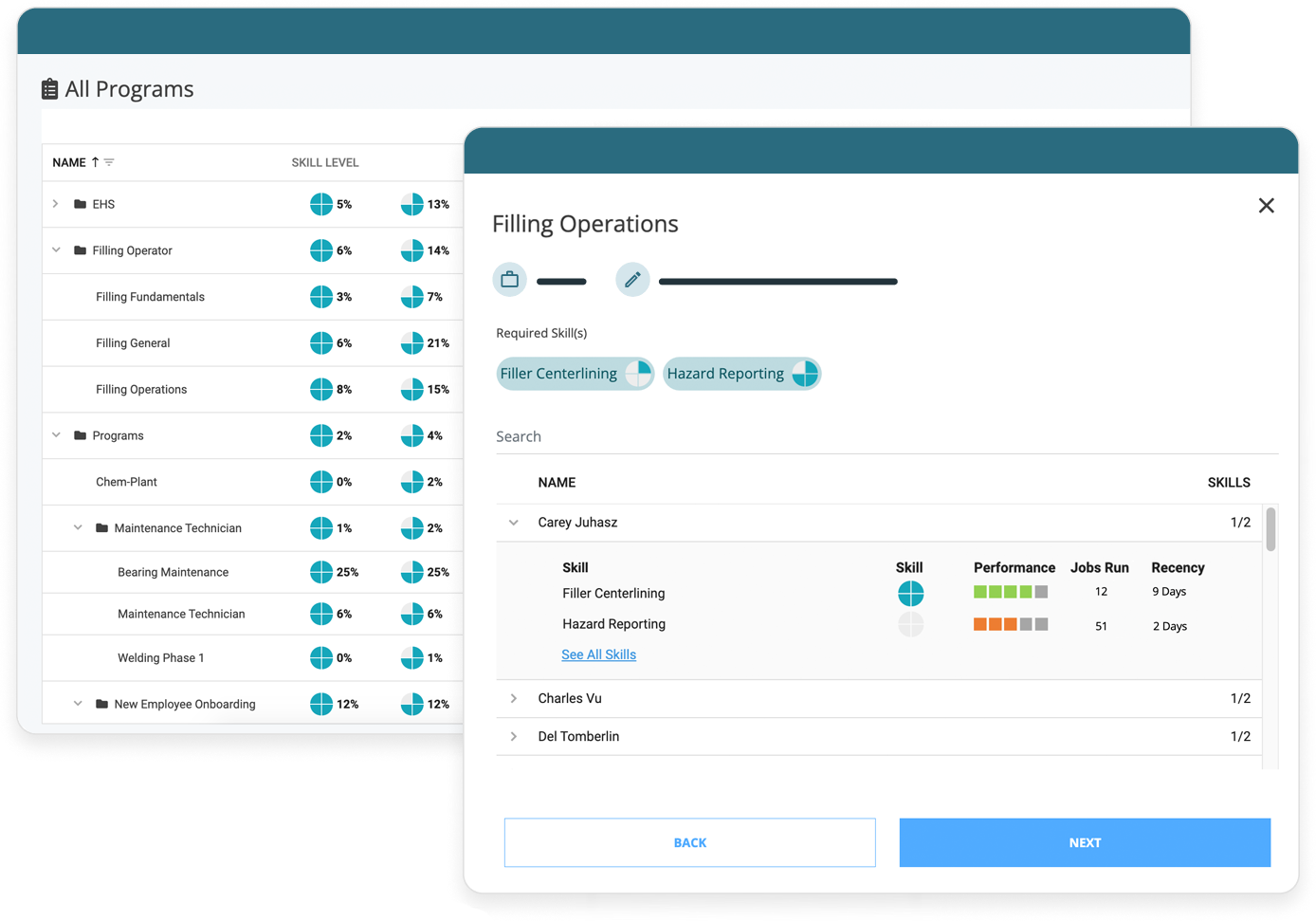
Task: Select the Filler Centerlining skill chip
Action: [x=575, y=374]
